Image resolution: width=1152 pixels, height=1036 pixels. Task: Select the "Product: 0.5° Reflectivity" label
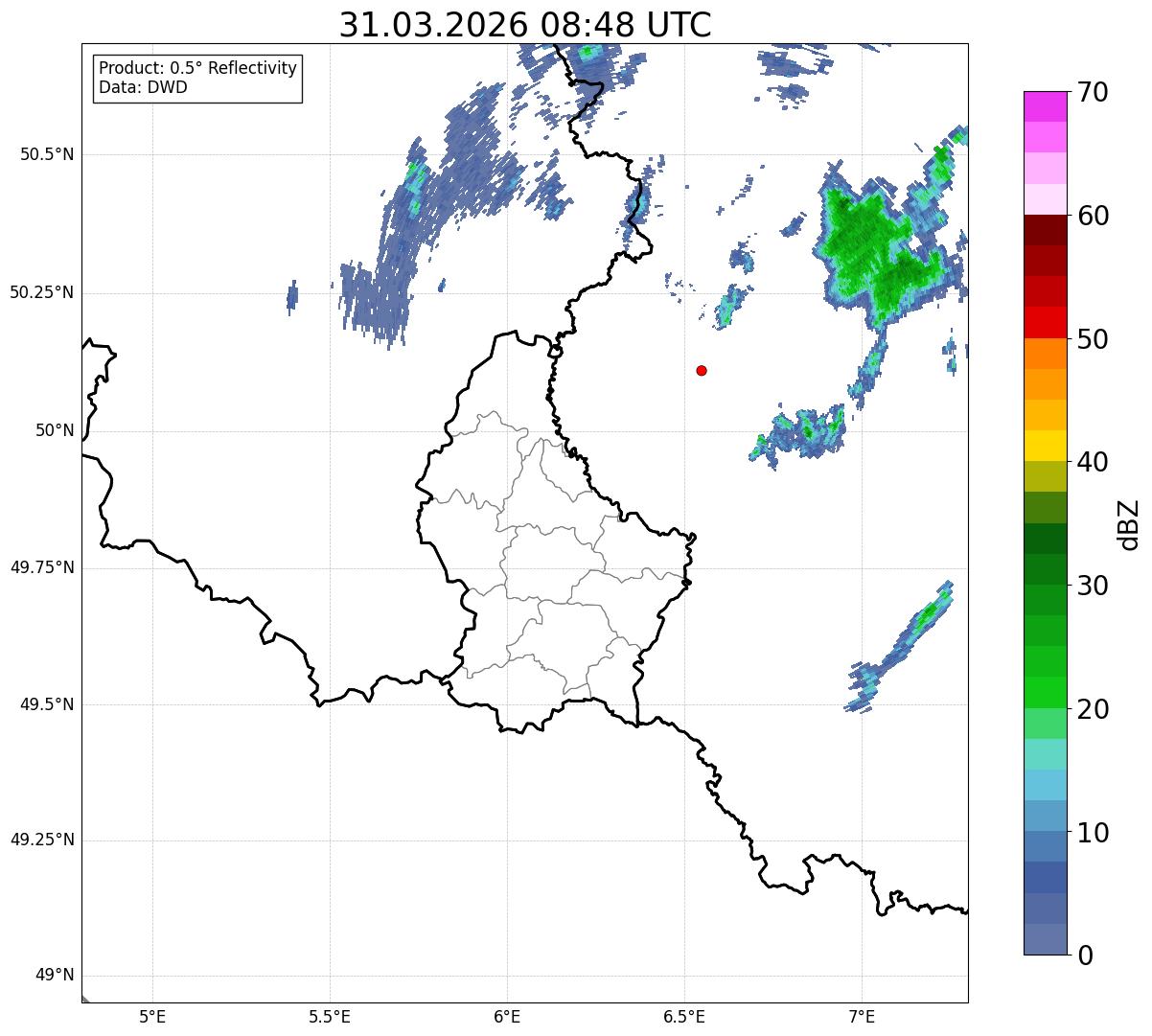click(x=197, y=69)
